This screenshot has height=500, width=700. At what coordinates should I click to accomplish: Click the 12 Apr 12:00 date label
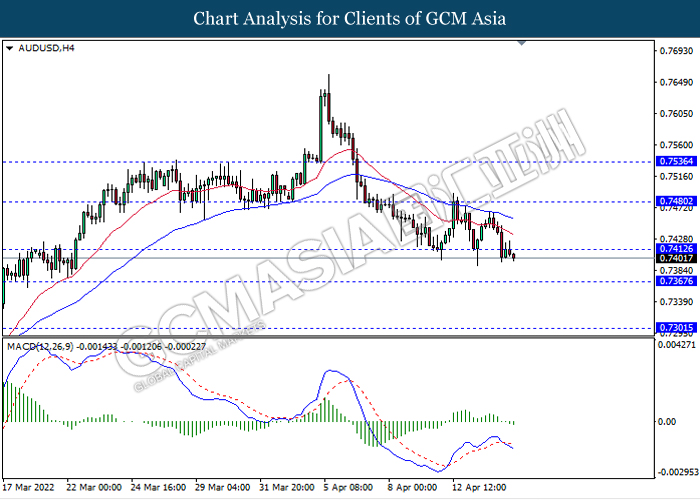[x=479, y=487]
